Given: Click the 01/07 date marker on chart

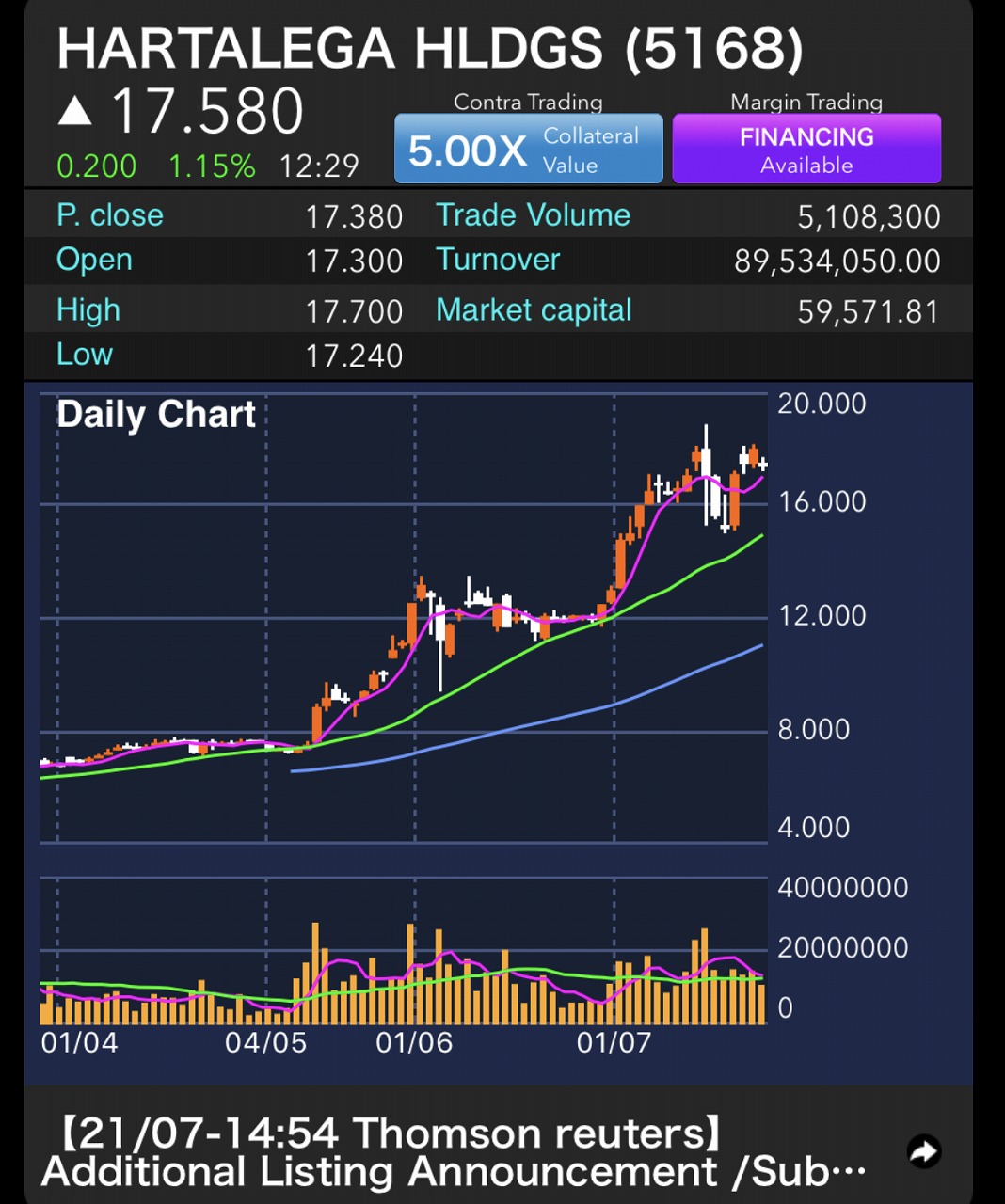Looking at the screenshot, I should [614, 1042].
